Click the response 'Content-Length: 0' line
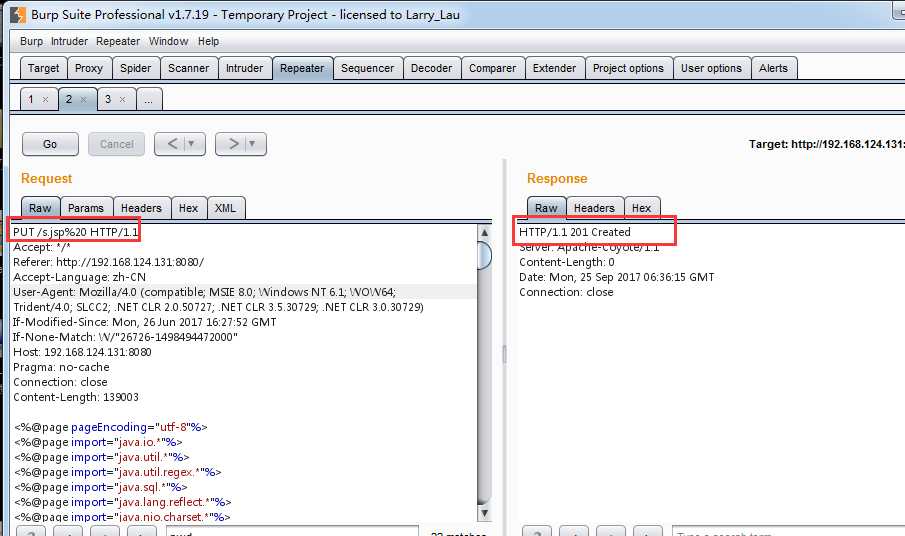Viewport: 905px width, 536px height. pos(567,262)
